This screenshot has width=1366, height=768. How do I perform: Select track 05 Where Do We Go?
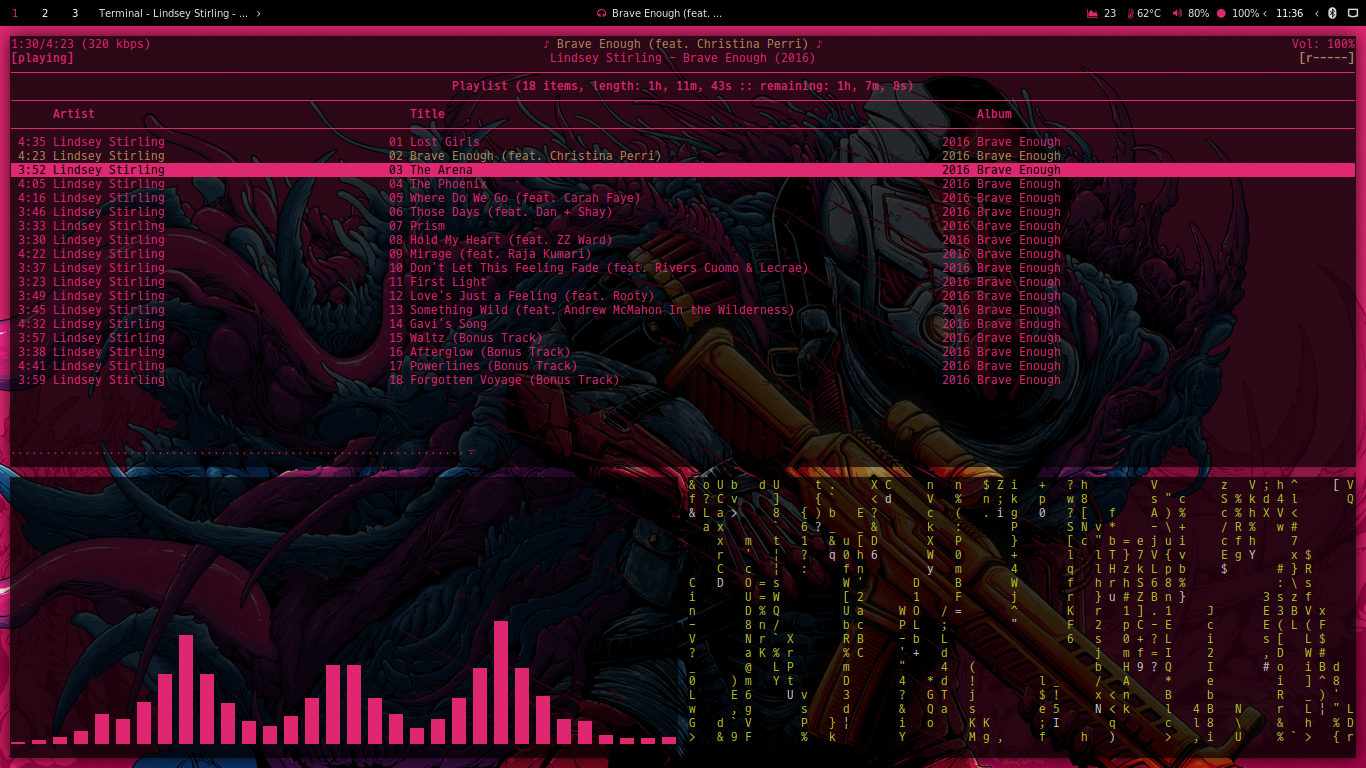click(683, 198)
